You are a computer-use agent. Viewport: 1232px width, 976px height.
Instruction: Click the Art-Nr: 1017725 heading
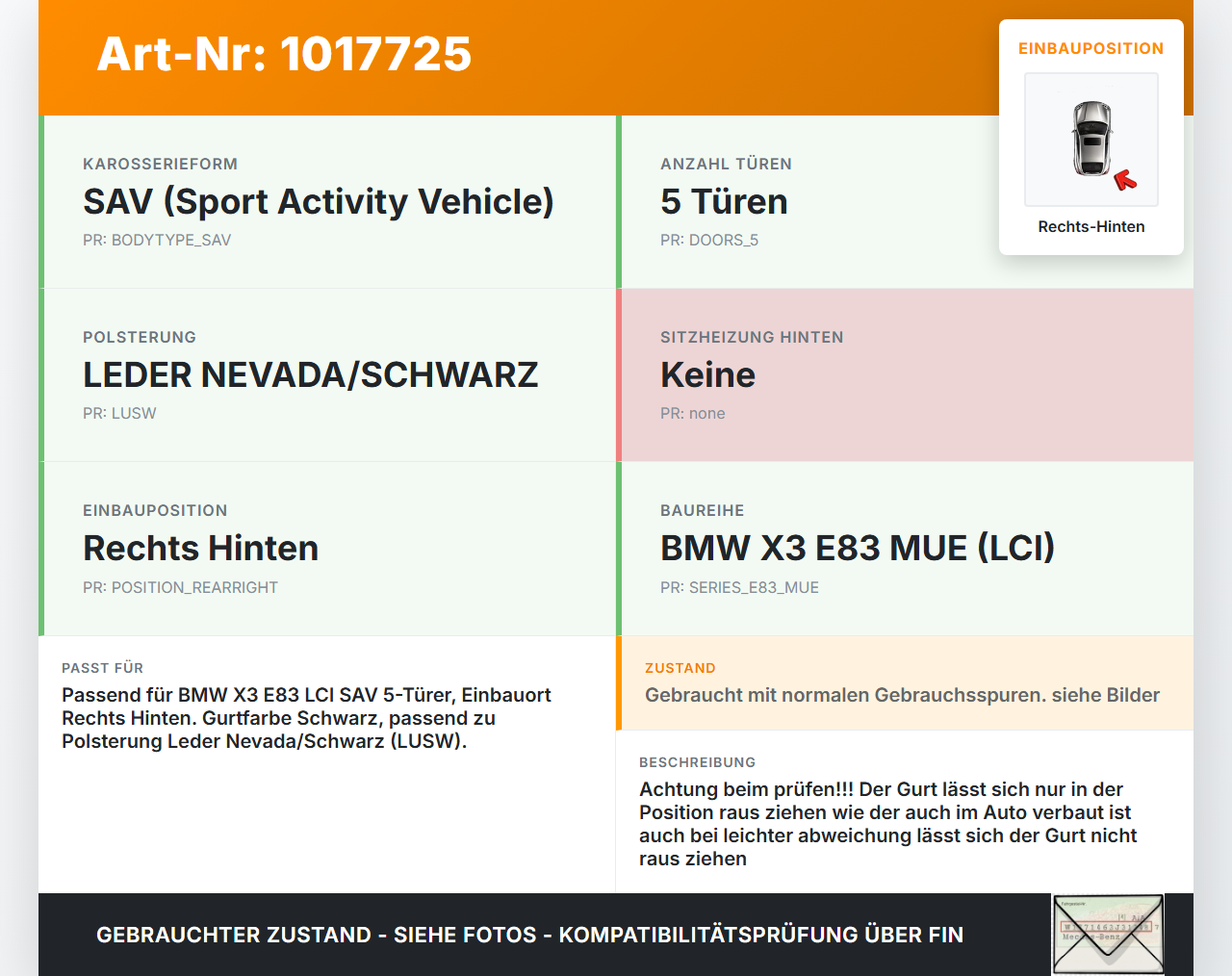284,54
